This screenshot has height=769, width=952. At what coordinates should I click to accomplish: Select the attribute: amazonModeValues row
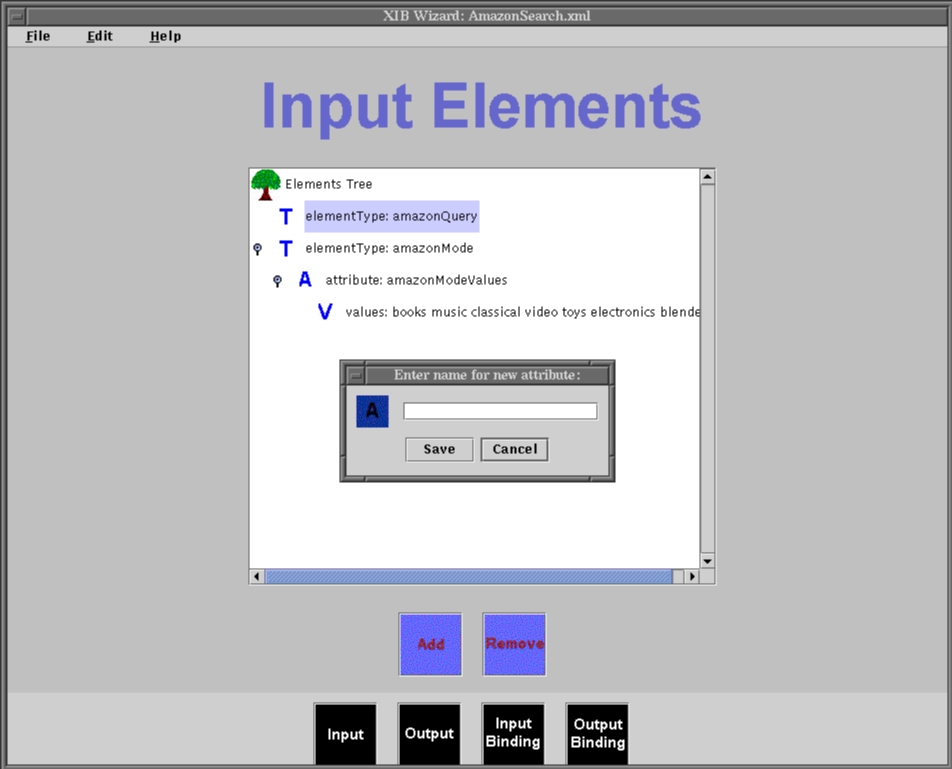tap(416, 280)
